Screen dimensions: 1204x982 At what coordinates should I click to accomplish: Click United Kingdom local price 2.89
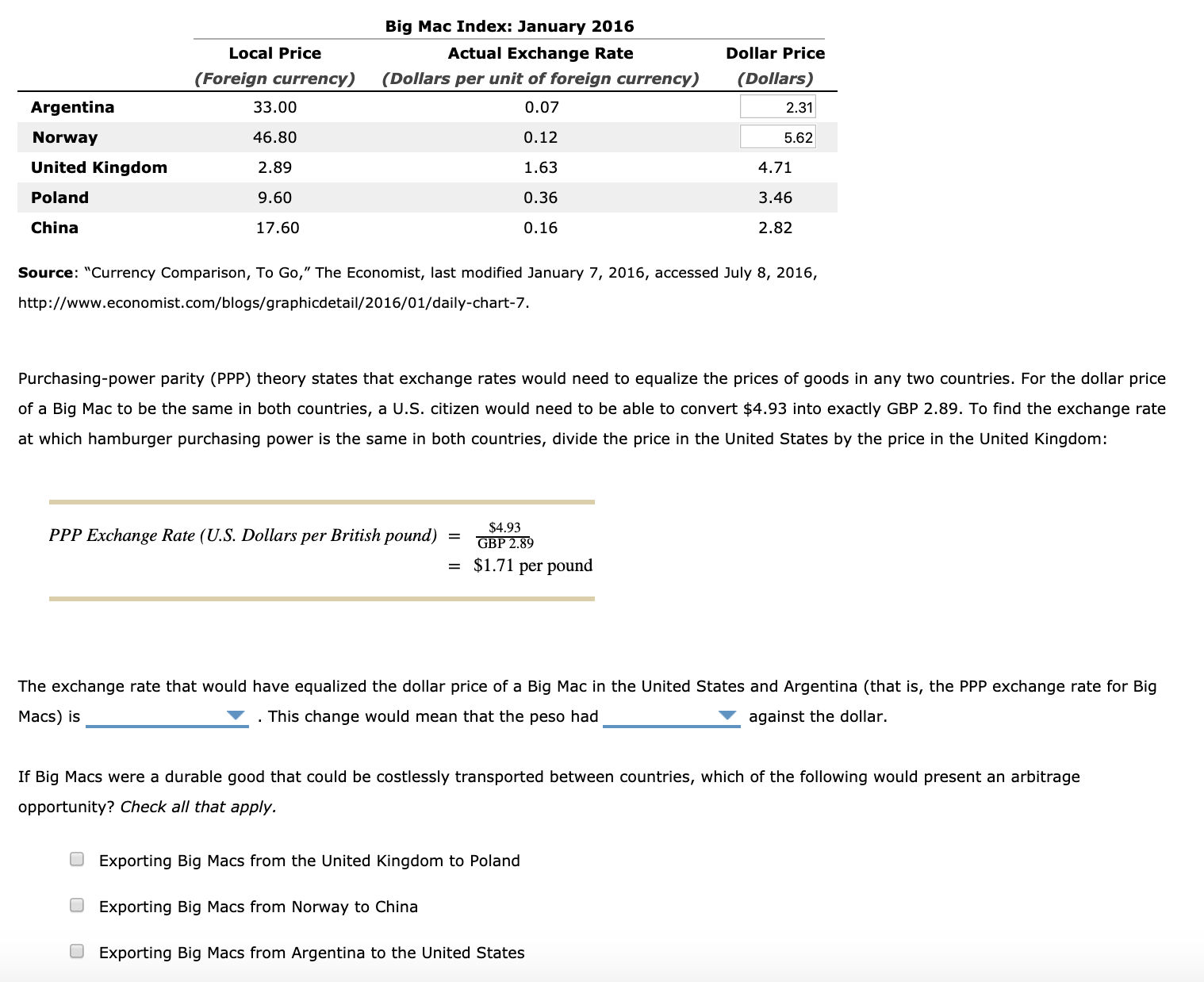click(x=275, y=167)
